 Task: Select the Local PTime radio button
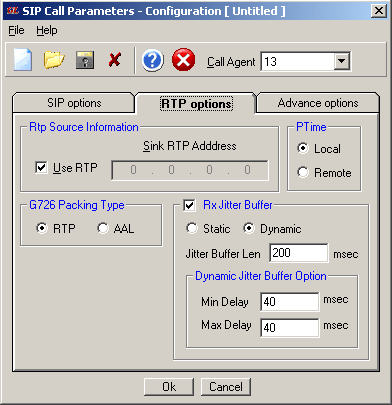[303, 148]
